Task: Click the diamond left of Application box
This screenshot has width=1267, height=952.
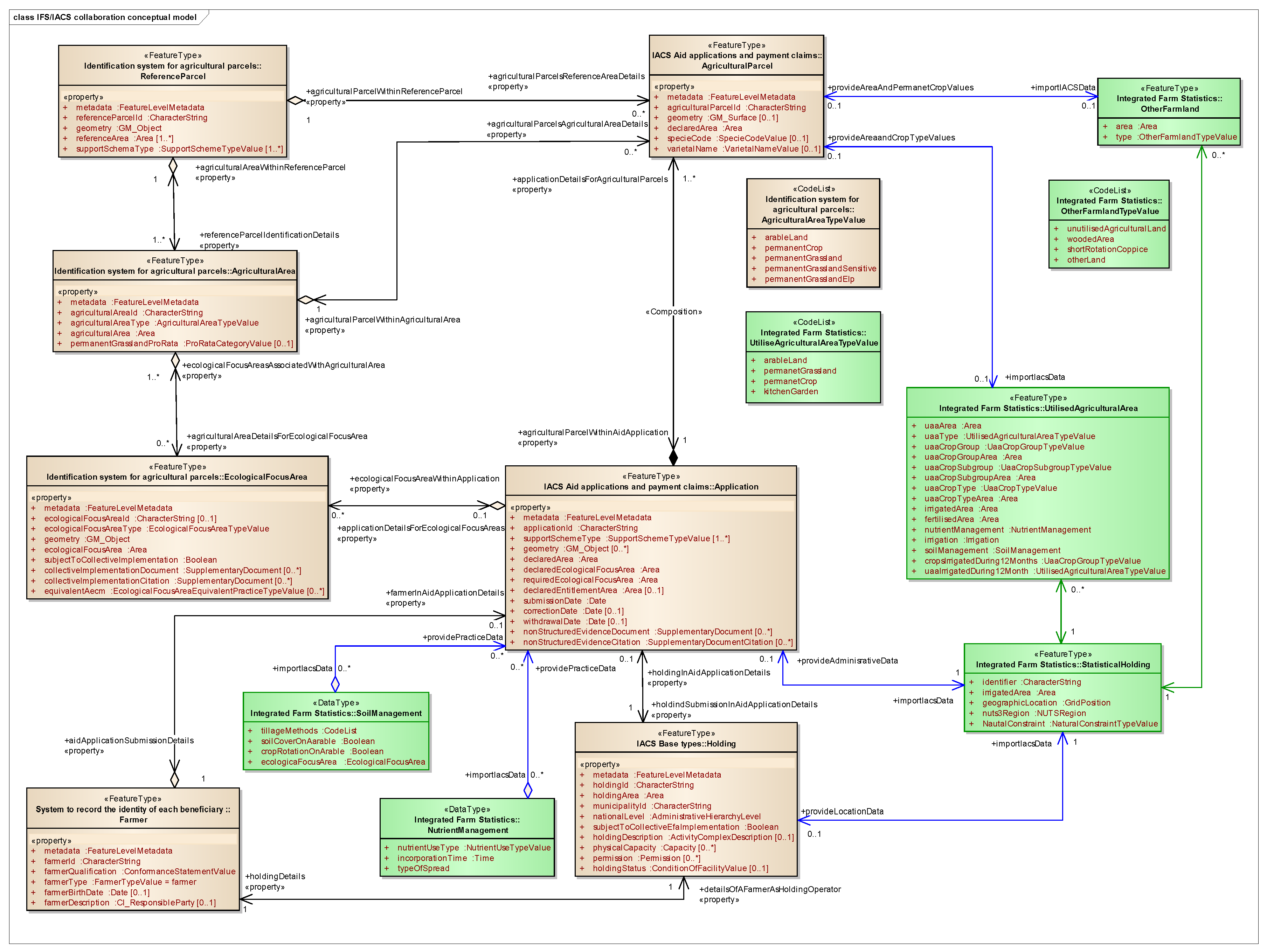Action: tap(498, 506)
